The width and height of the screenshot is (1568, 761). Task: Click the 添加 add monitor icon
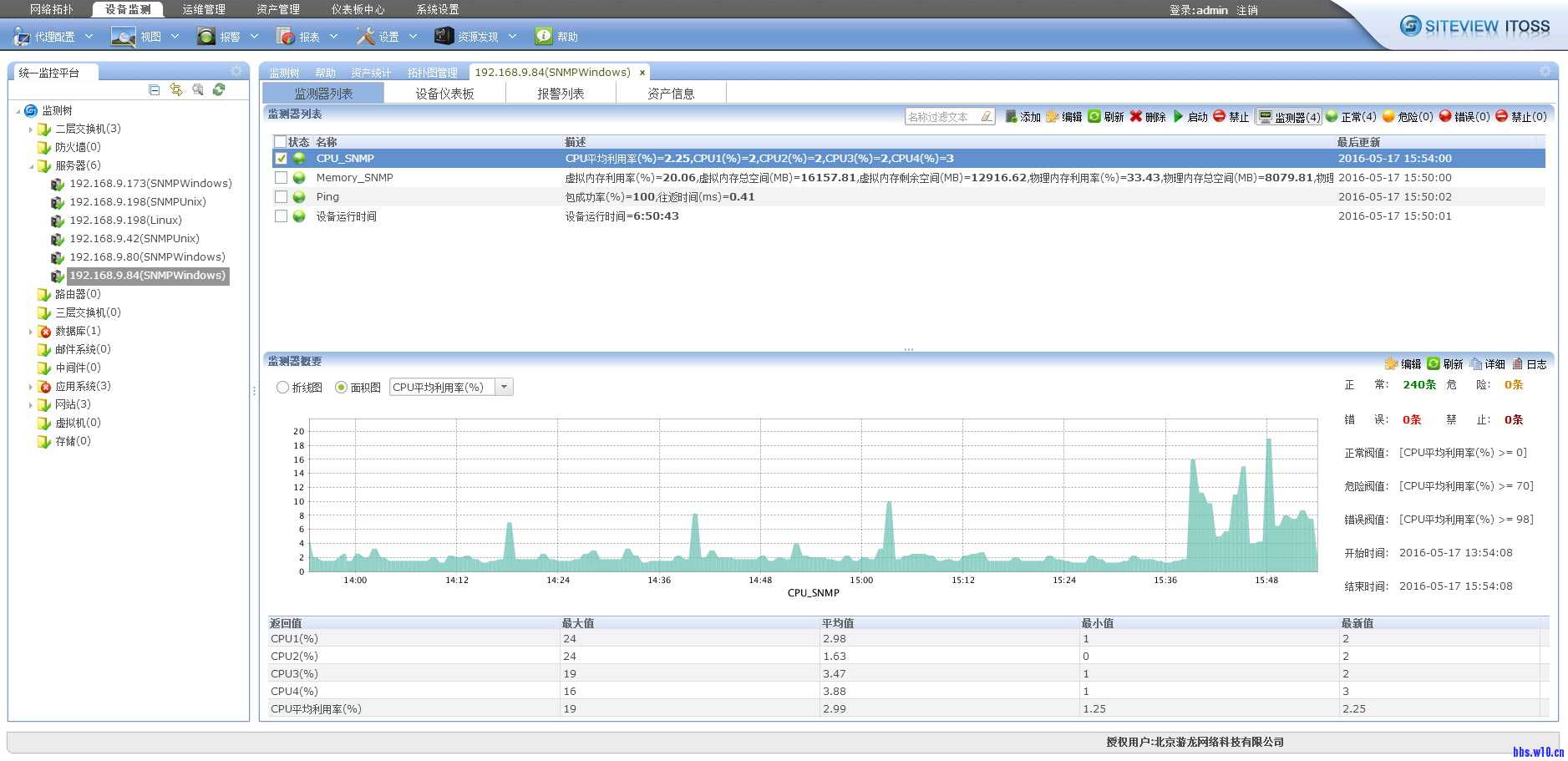pos(1011,117)
